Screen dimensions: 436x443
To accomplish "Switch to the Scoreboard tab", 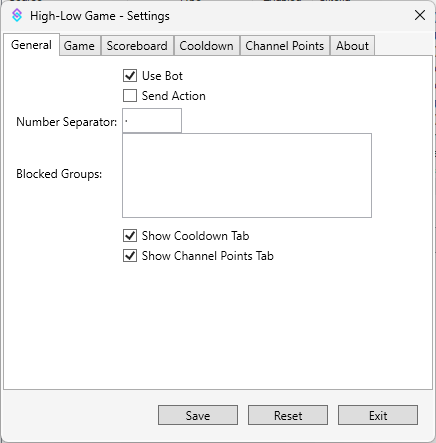I will pos(137,46).
